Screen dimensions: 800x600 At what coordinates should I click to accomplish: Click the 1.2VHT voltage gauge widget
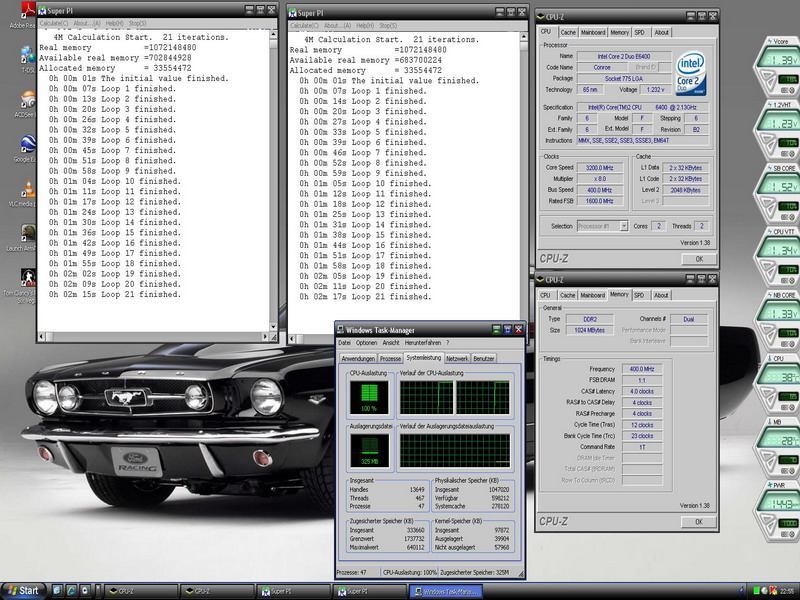pyautogui.click(x=777, y=128)
